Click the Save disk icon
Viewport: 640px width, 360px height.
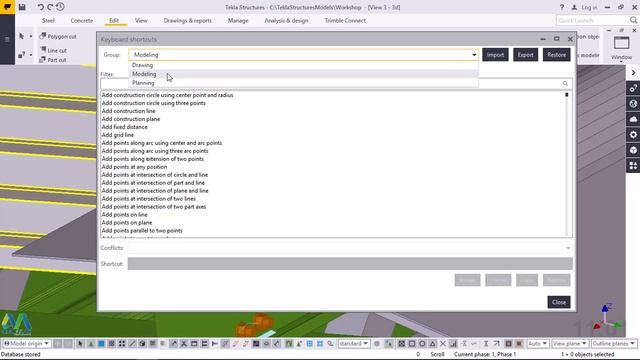click(x=22, y=7)
